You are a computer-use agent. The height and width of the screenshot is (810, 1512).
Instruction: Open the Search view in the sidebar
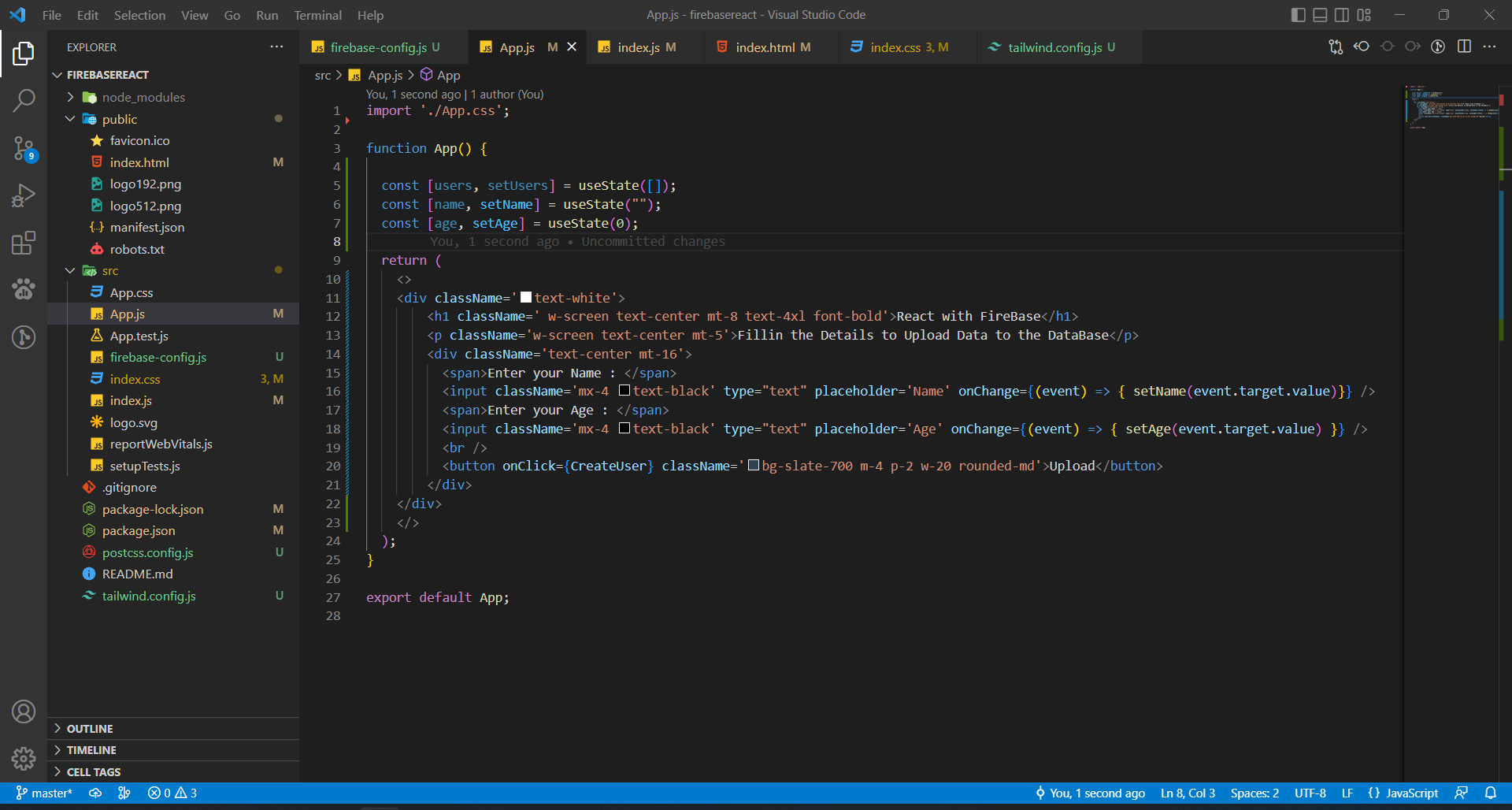24,101
